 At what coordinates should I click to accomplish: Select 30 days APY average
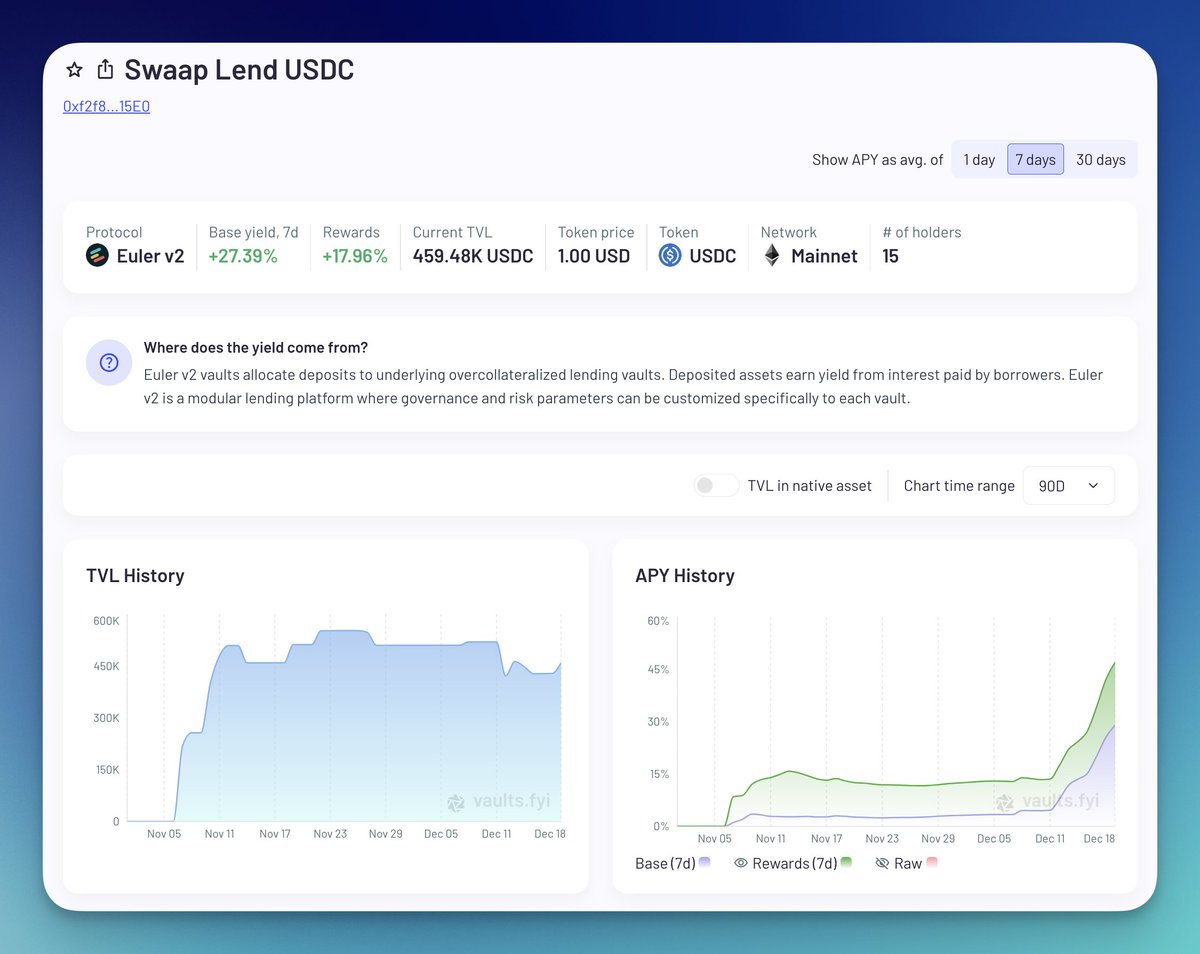tap(1101, 159)
